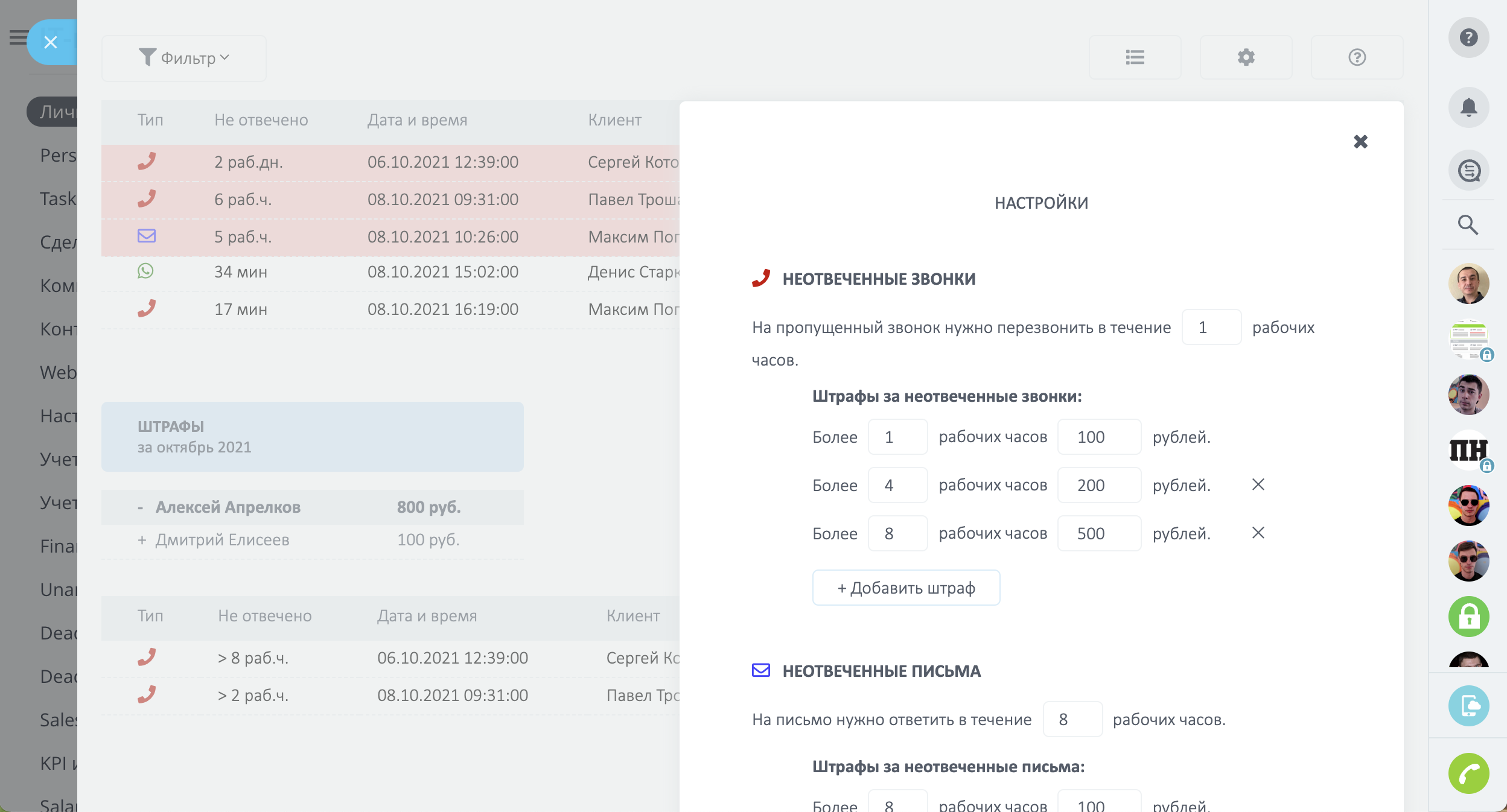Click the green lock icon in sidebar

pos(1468,617)
